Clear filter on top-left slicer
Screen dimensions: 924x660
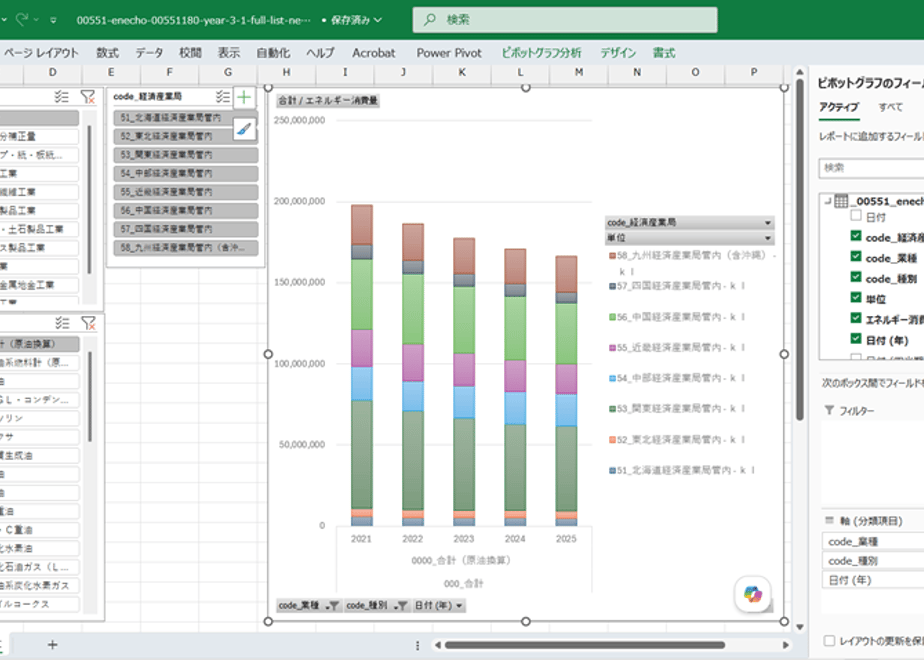[x=87, y=97]
